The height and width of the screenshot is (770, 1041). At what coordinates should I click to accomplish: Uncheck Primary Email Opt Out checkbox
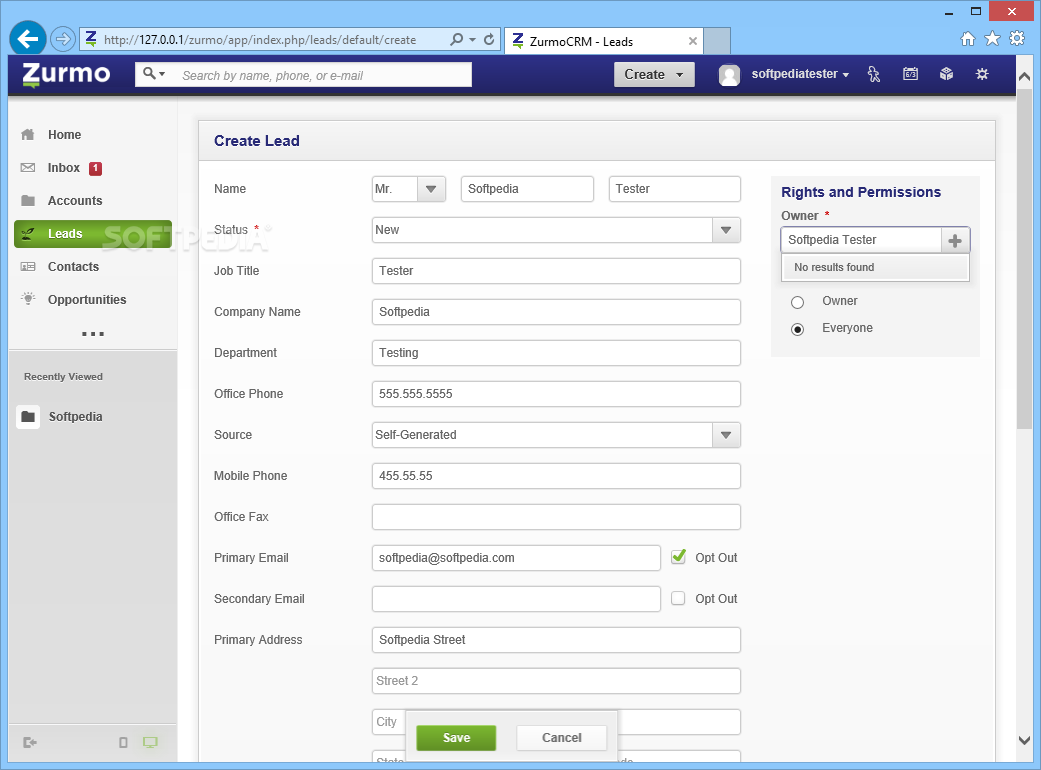pos(678,557)
